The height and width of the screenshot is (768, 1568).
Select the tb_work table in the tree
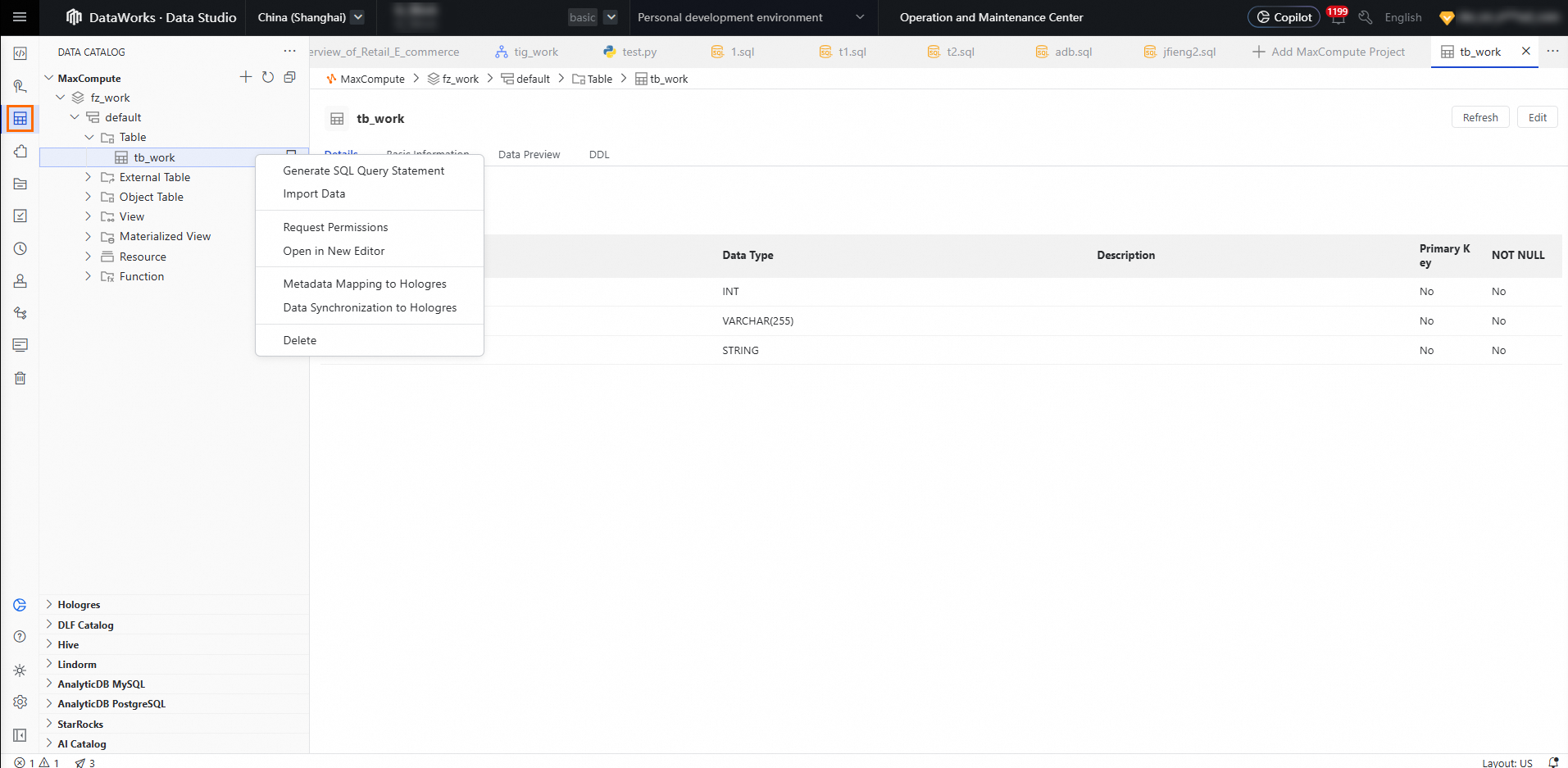click(155, 157)
